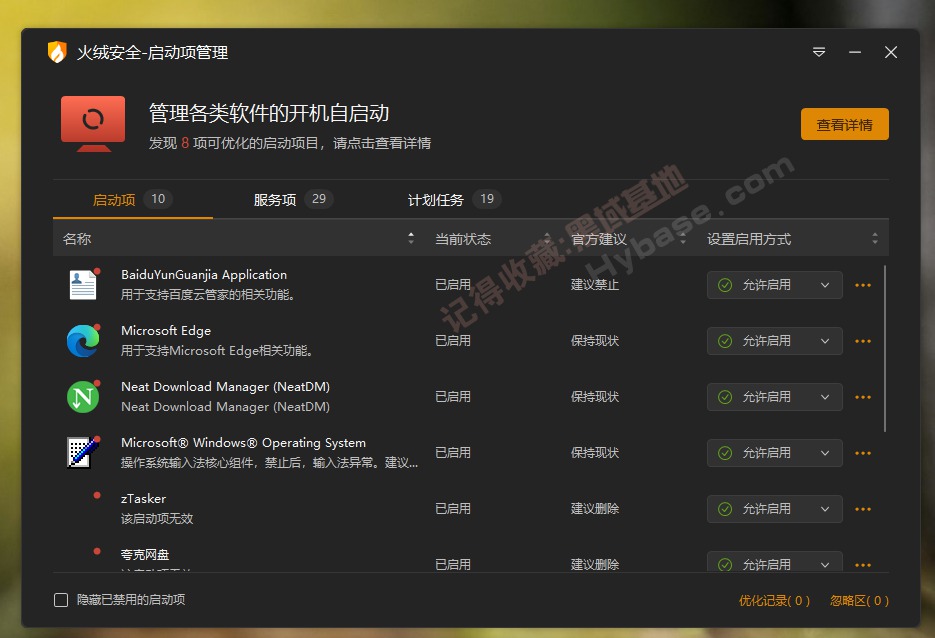Open more options for 夸克网盘 row
The width and height of the screenshot is (935, 638).
863,565
